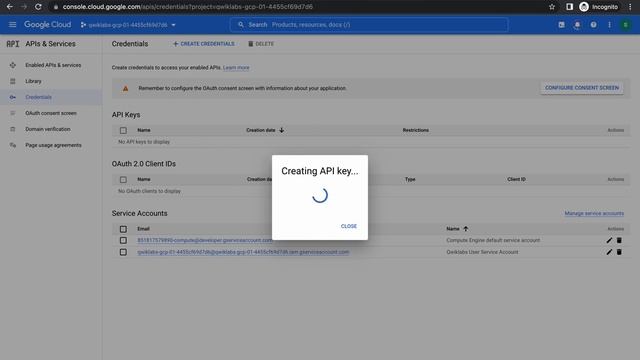
Task: Click Create Credentials button
Action: (204, 44)
